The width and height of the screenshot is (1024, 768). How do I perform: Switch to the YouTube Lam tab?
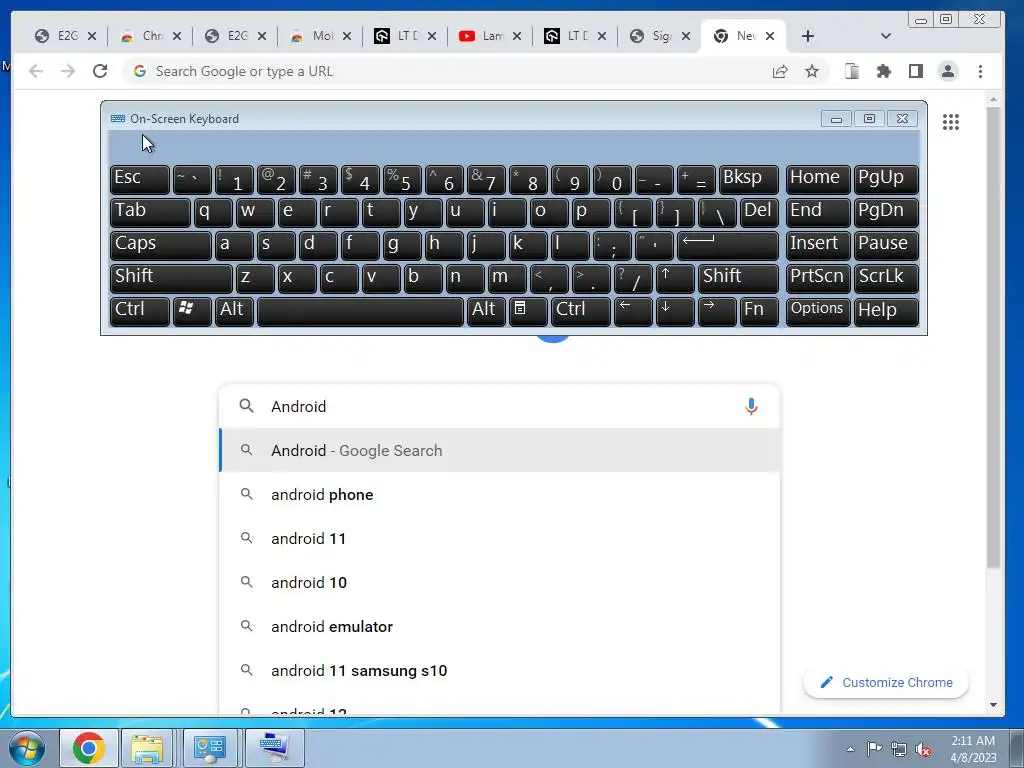490,36
